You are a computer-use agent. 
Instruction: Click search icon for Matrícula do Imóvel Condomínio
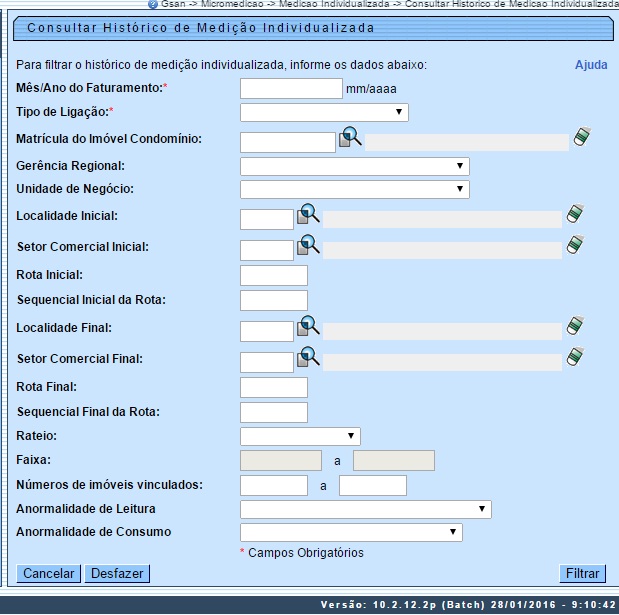coord(349,139)
